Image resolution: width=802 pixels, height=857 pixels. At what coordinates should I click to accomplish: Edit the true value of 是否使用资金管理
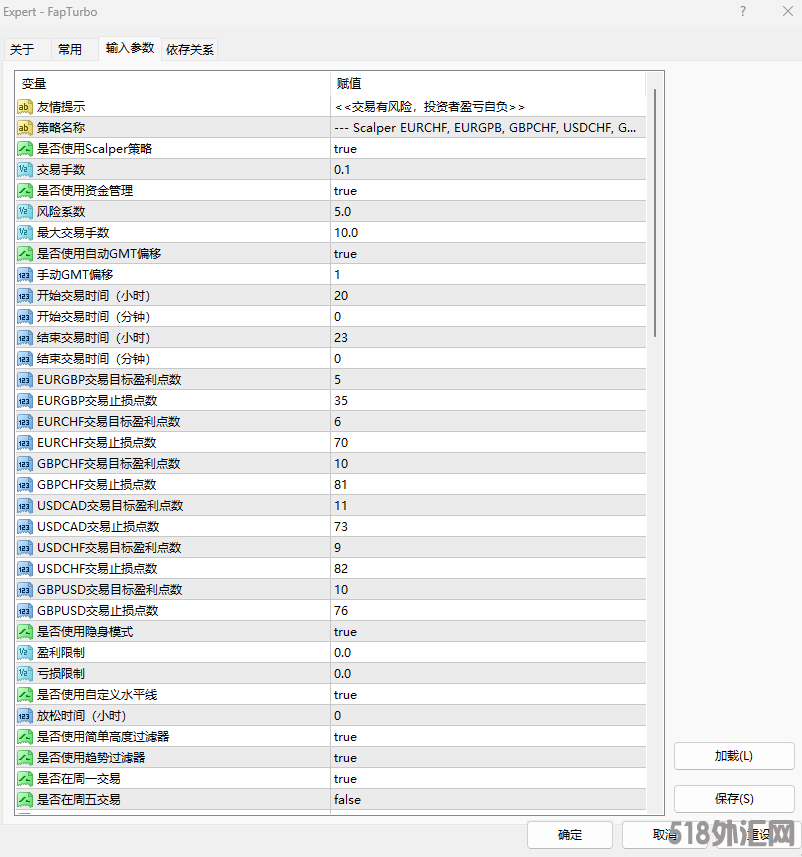488,191
